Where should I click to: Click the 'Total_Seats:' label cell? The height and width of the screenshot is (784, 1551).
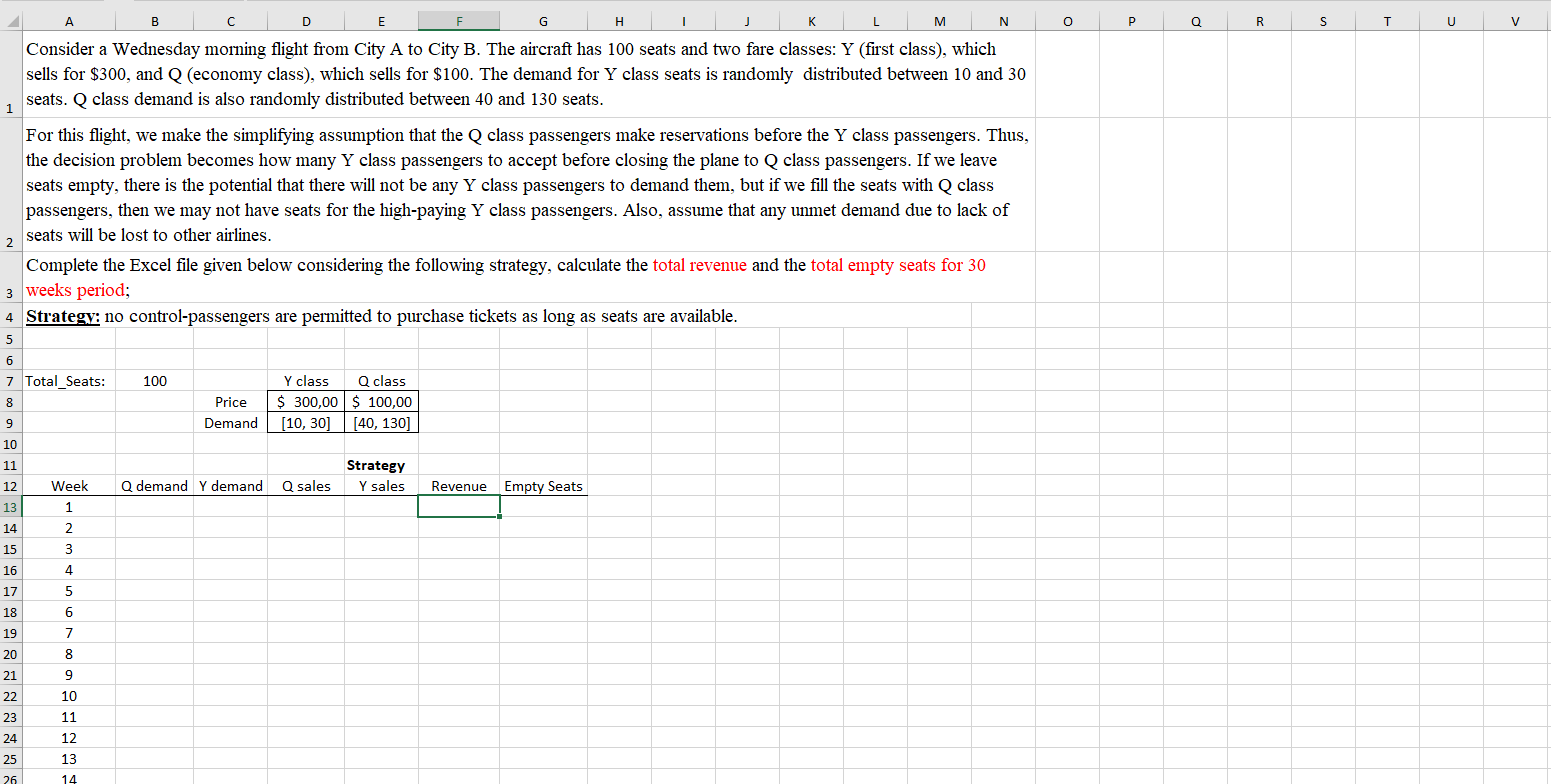tap(69, 381)
